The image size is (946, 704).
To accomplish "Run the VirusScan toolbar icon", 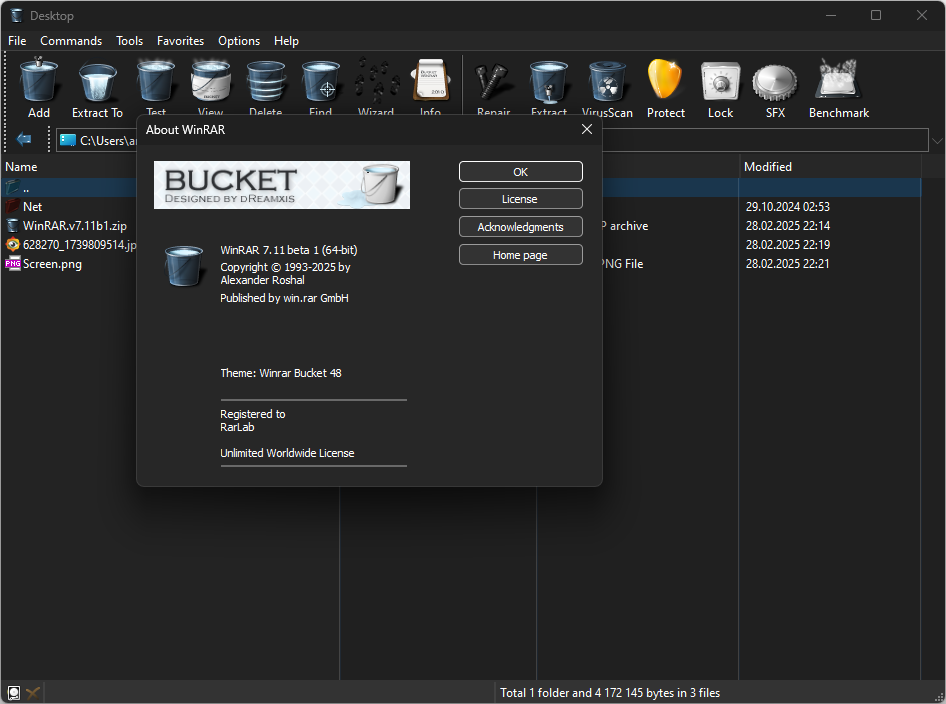I will click(x=607, y=80).
